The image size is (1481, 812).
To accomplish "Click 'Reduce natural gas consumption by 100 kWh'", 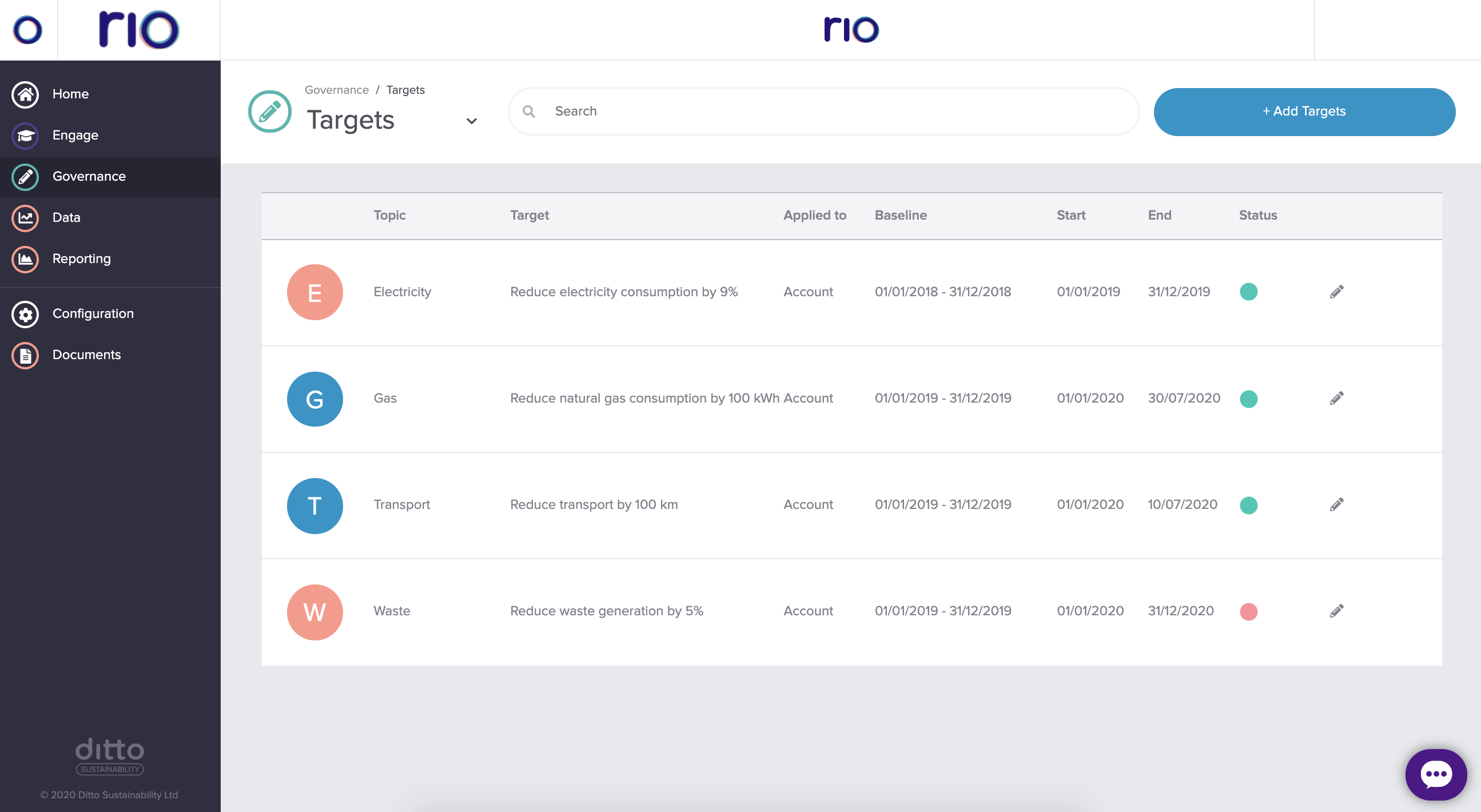I will click(644, 399).
